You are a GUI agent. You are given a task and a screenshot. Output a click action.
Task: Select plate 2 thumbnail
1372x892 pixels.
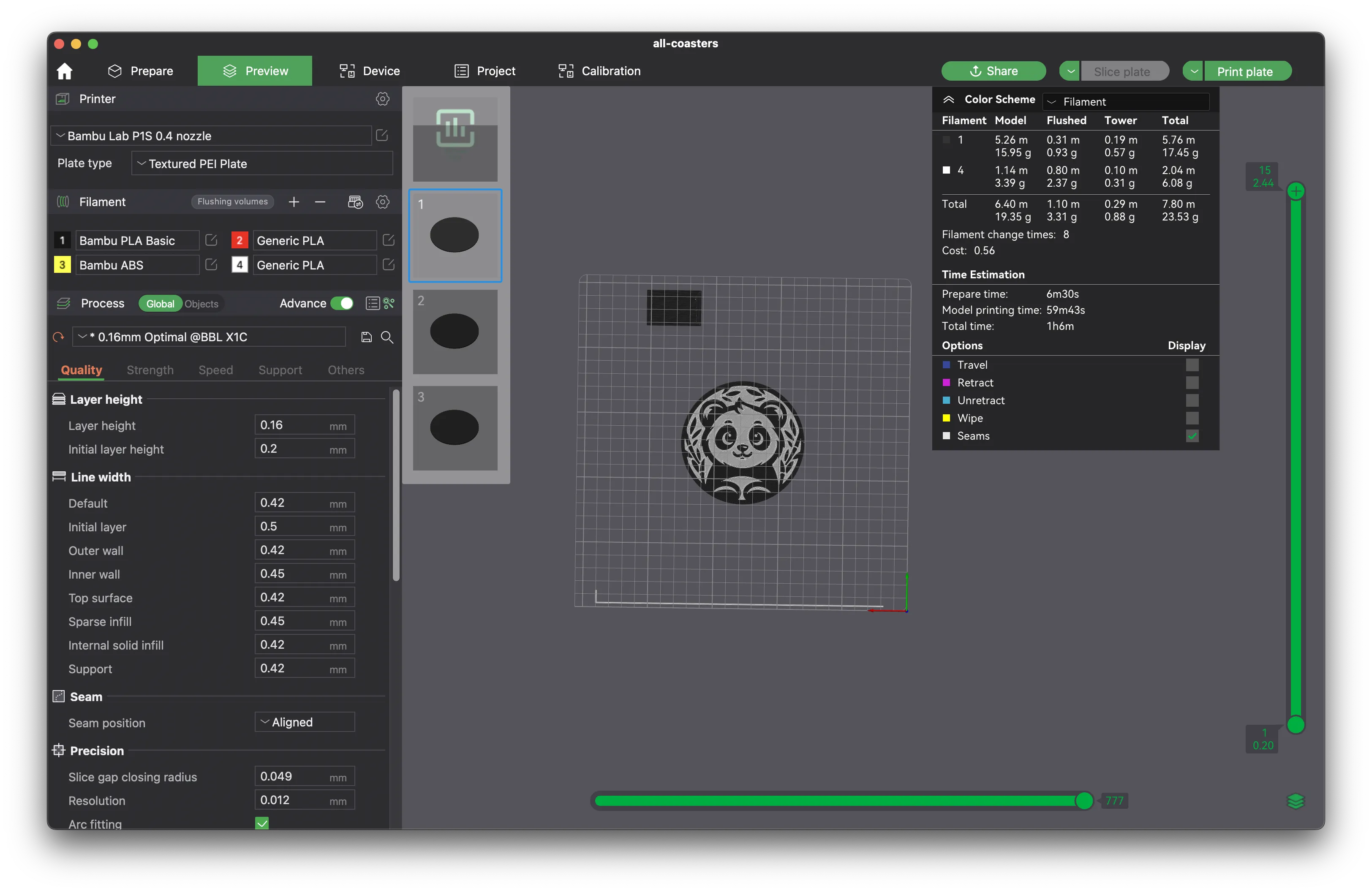(455, 331)
